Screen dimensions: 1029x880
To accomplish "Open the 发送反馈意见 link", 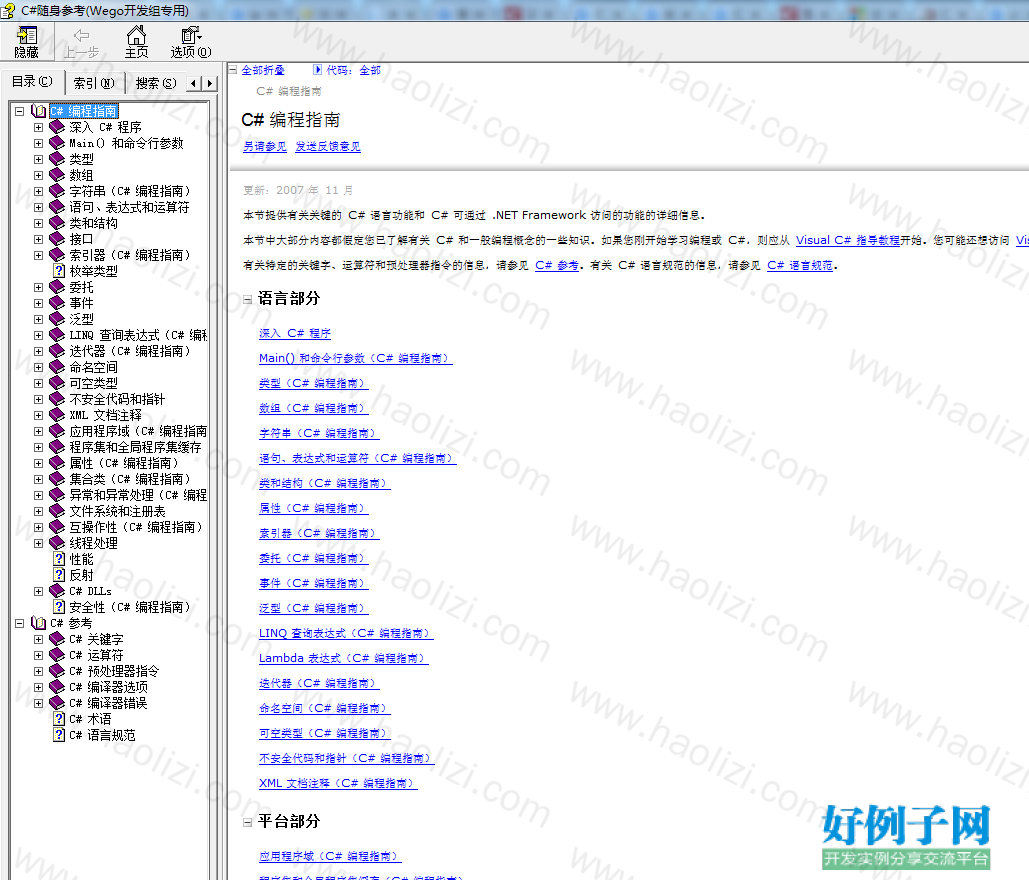I will 327,146.
